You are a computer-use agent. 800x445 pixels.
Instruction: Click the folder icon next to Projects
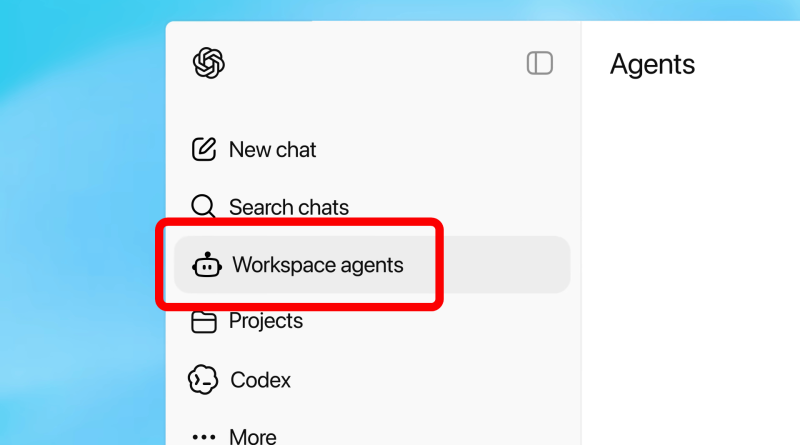click(x=204, y=322)
